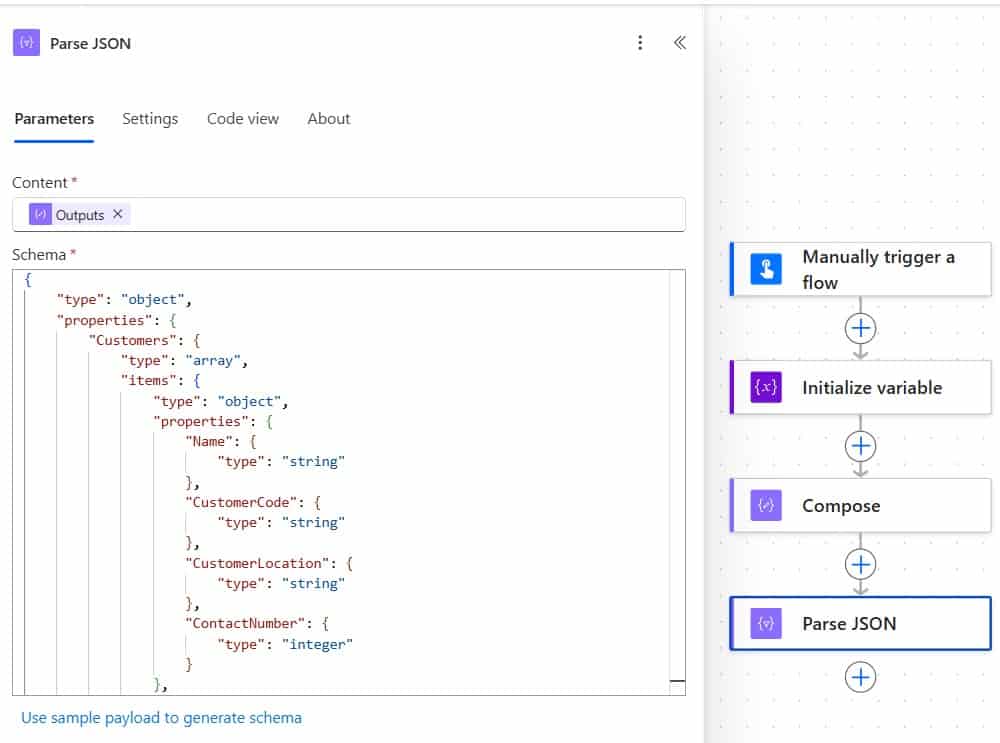Select the Compose action card
Viewport: 1000px width, 743px height.
pyautogui.click(x=860, y=505)
